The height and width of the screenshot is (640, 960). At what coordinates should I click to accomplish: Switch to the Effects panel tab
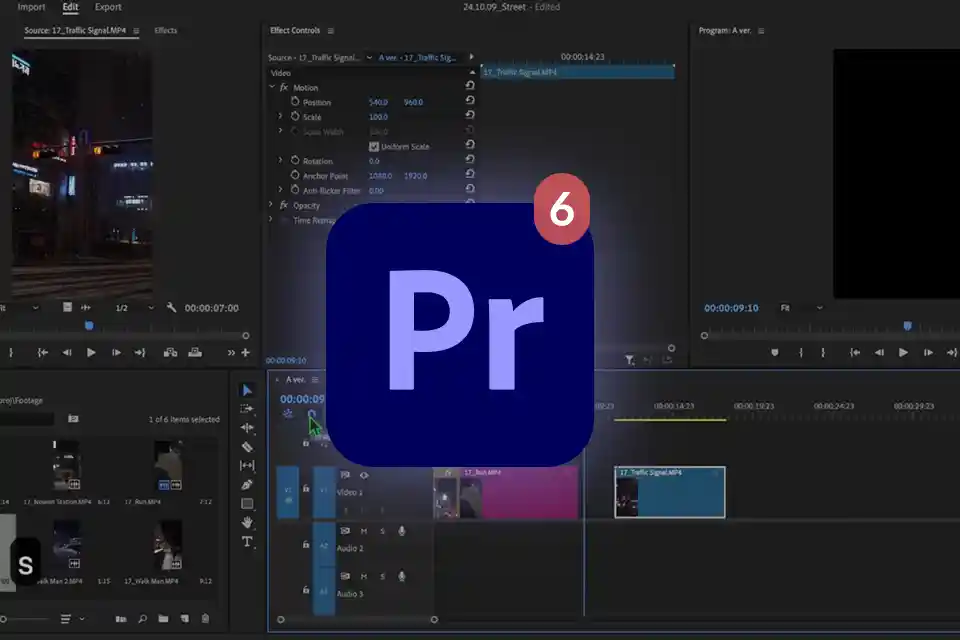pos(165,30)
